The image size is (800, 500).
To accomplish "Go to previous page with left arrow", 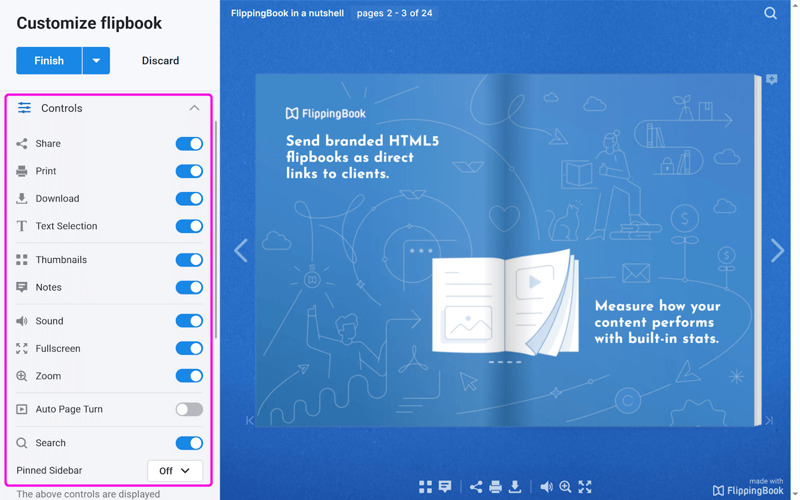I will click(241, 250).
